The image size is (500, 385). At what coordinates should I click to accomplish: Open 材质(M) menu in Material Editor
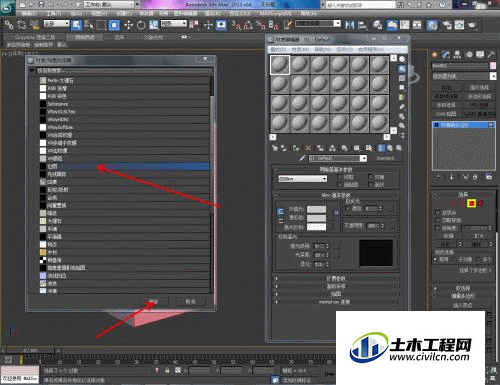point(300,49)
